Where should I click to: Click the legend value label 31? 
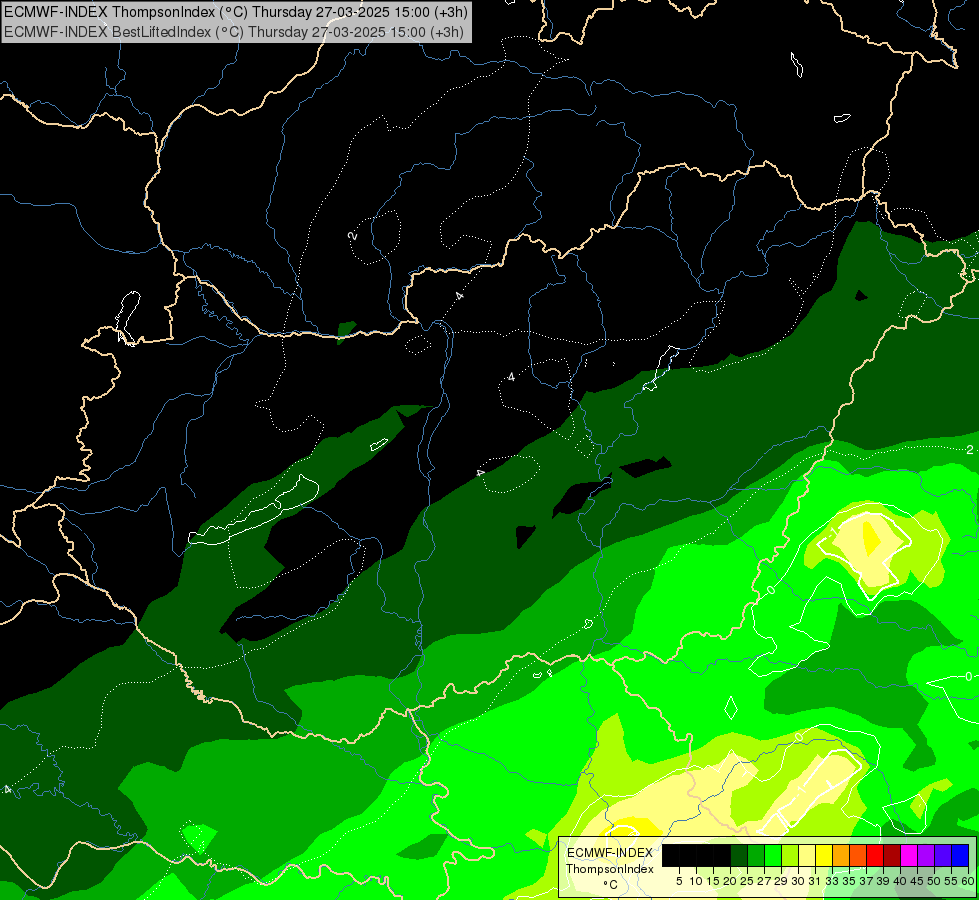coord(815,881)
